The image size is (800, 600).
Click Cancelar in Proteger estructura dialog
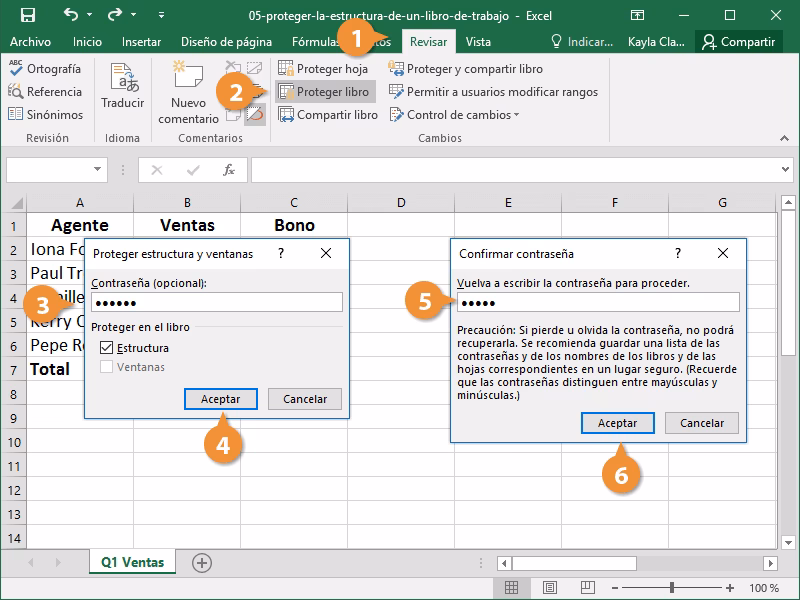[x=305, y=399]
